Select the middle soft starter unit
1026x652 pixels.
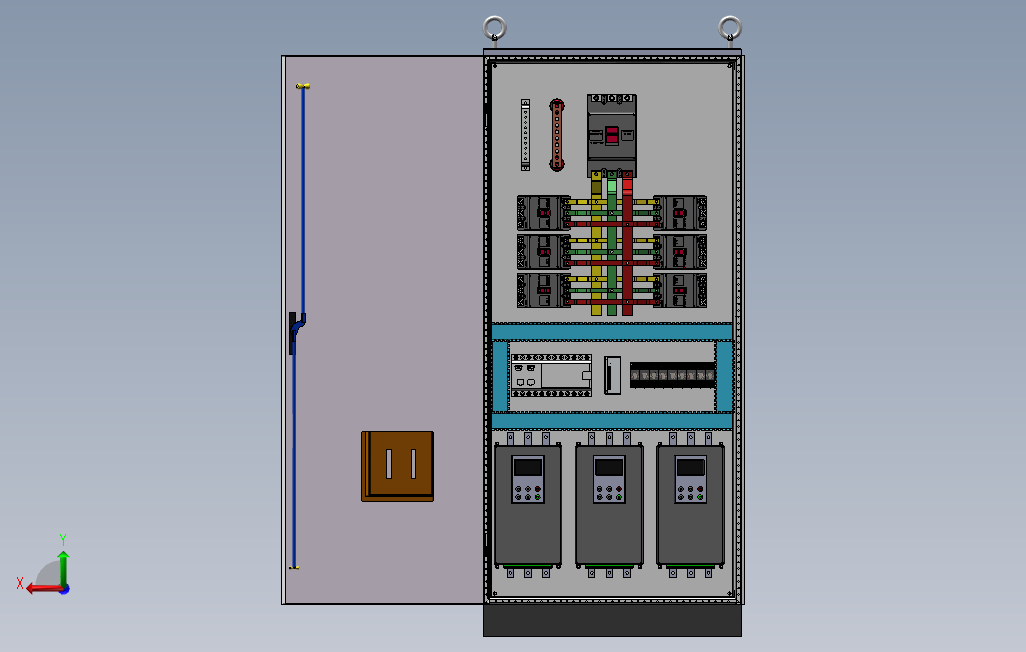[x=609, y=505]
